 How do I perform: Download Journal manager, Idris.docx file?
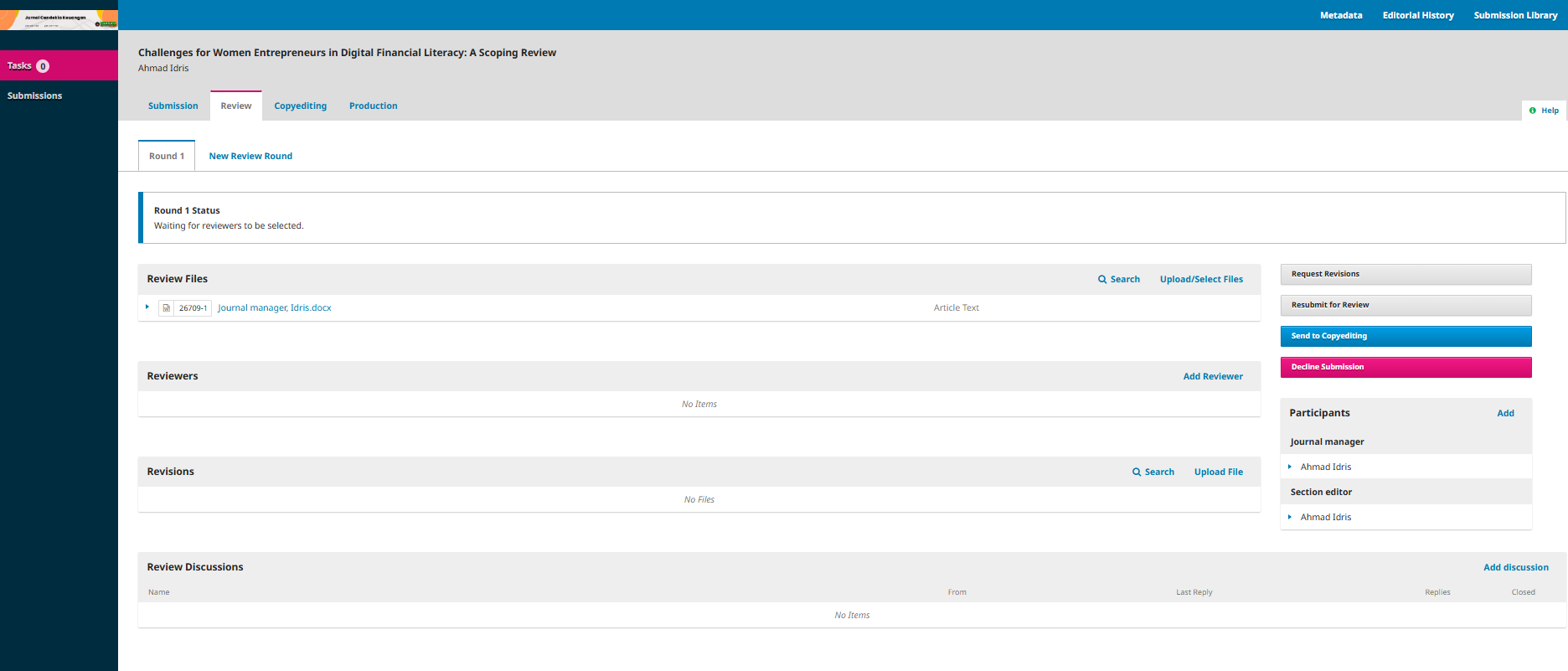pos(274,308)
